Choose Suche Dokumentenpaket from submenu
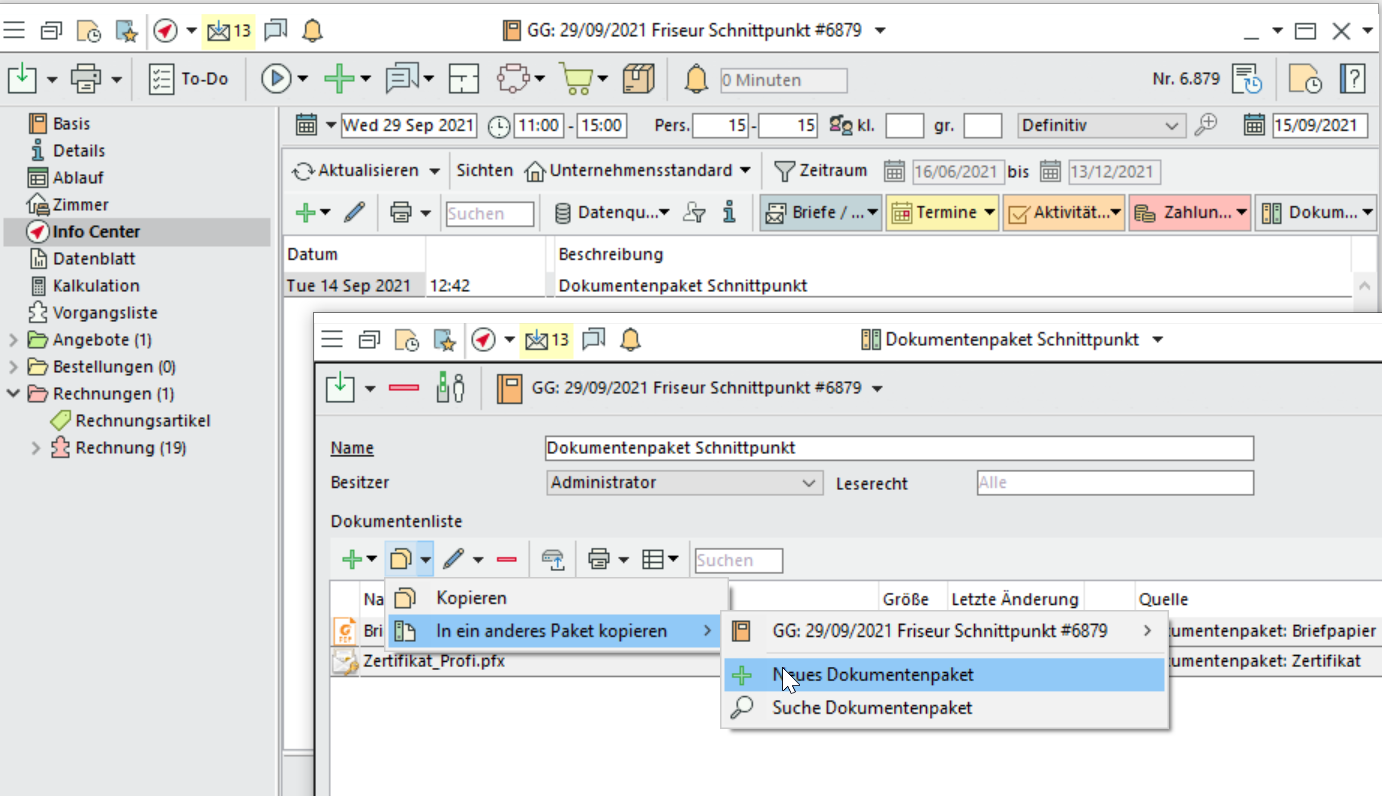Viewport: 1382px width, 796px height. 872,708
